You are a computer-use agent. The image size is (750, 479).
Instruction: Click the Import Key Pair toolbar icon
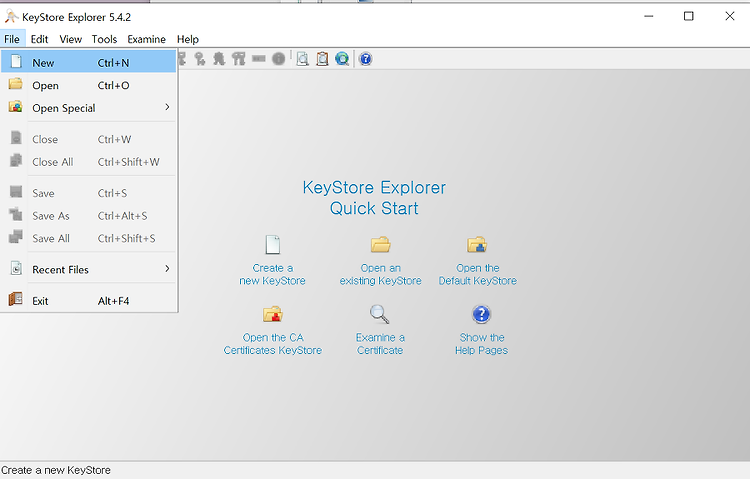tap(239, 59)
